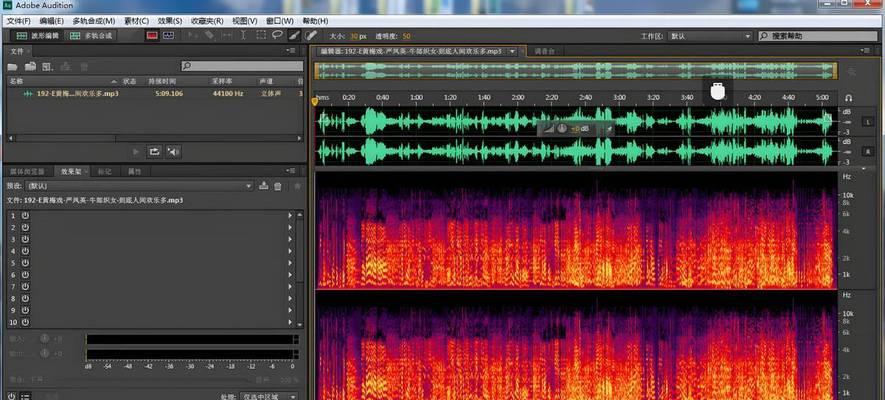Screen dimensions: 885x400
Task: Toggle power for effect slot 3
Action: (x=25, y=239)
